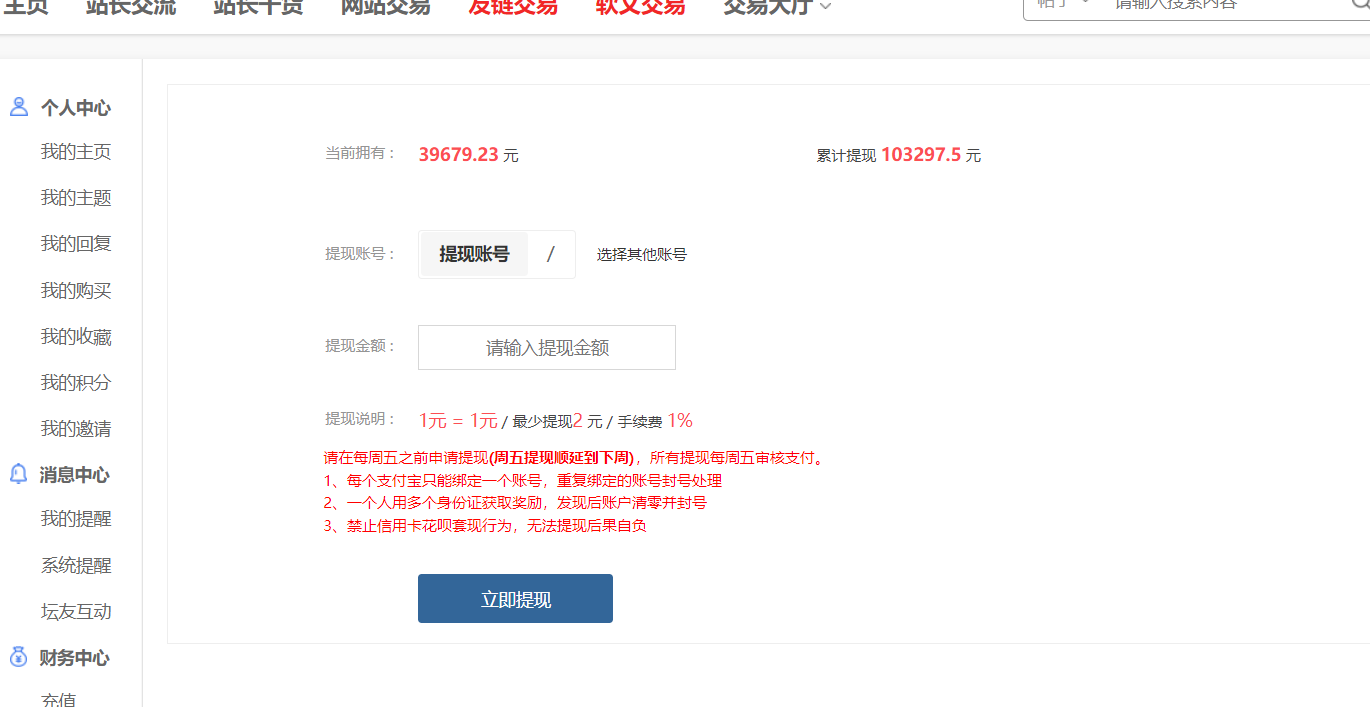Open 软文交易 in the top navigation
Viewport: 1370px width, 707px height.
point(641,7)
